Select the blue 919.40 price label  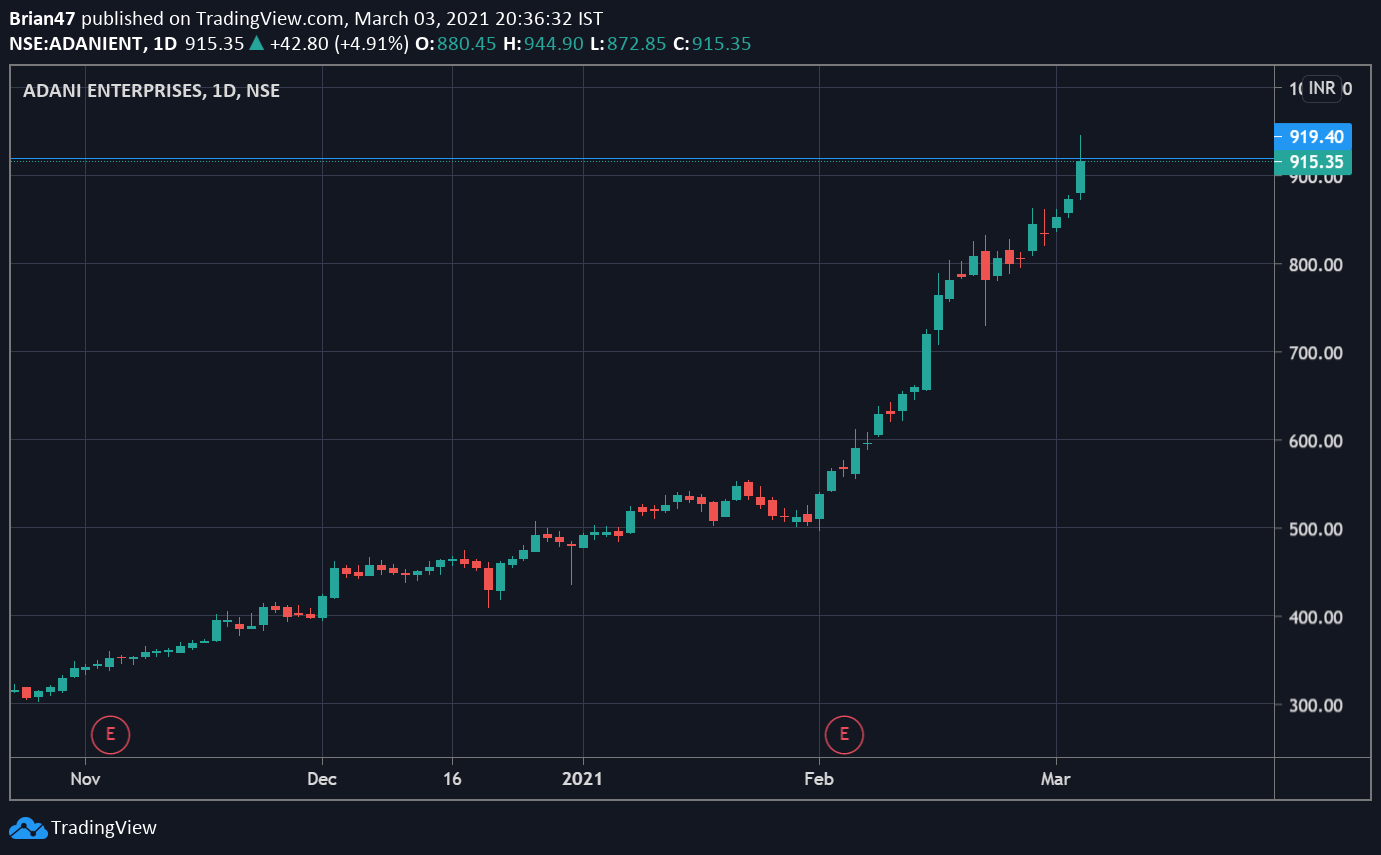click(x=1313, y=137)
